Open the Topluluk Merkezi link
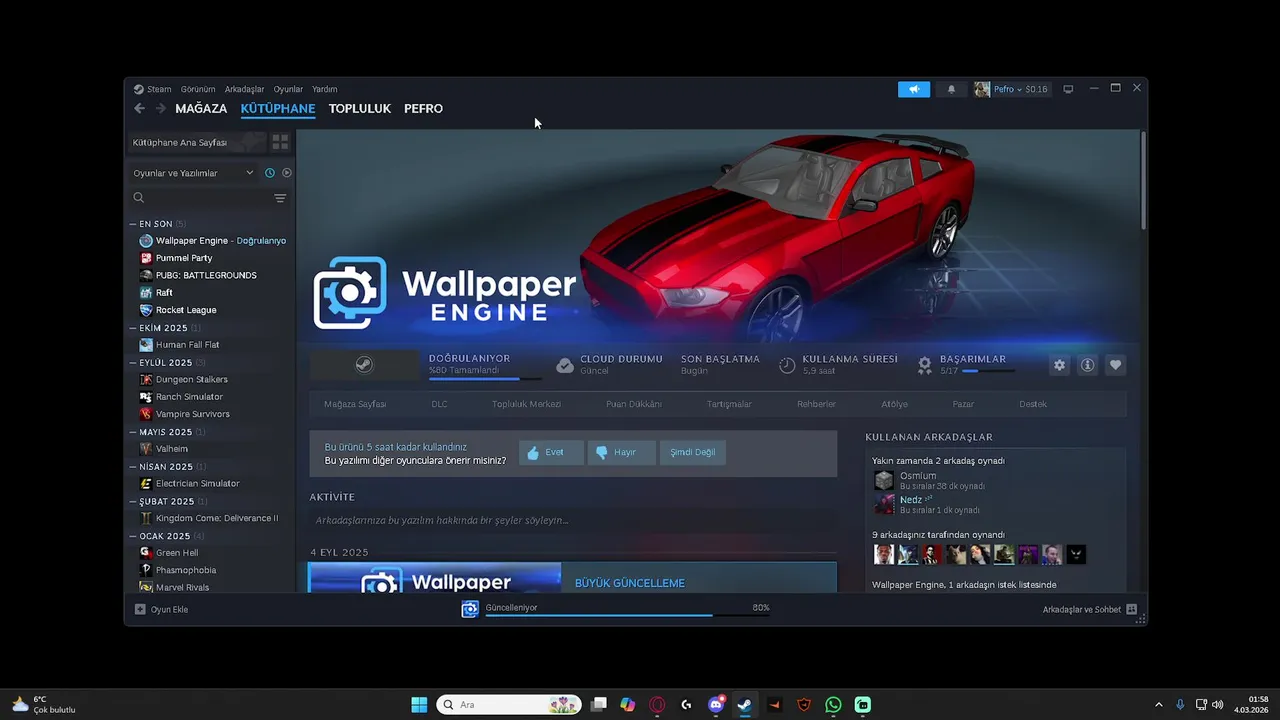Viewport: 1280px width, 720px height. point(526,404)
